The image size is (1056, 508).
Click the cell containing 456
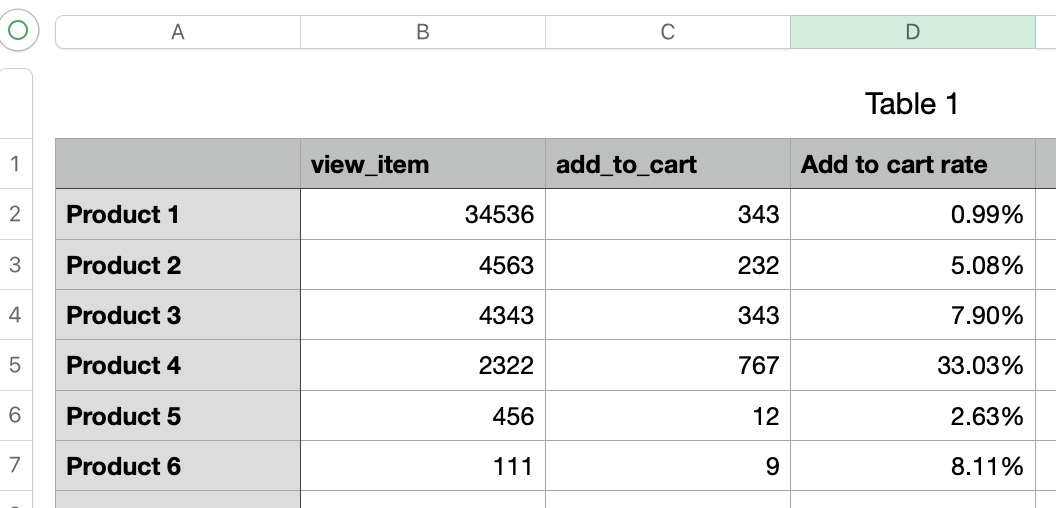423,416
